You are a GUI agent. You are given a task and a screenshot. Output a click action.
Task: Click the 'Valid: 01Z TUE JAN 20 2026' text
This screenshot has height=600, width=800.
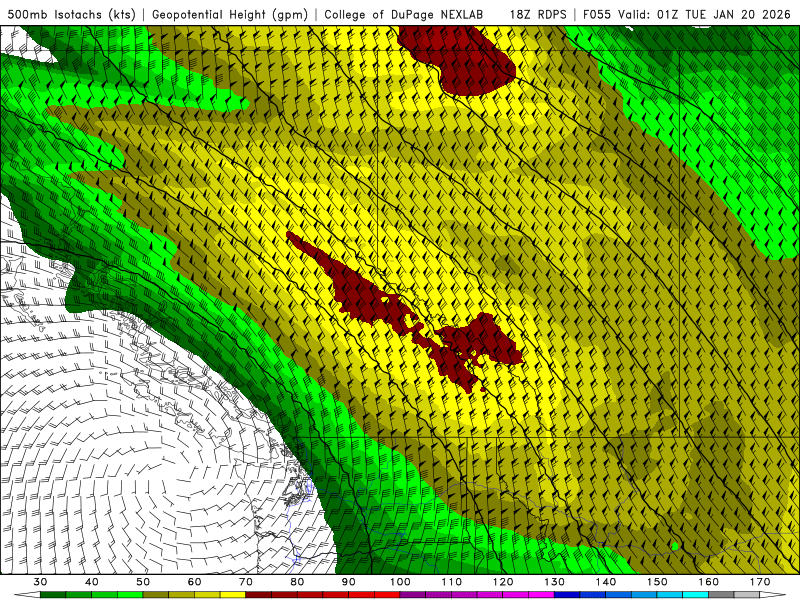tap(705, 14)
